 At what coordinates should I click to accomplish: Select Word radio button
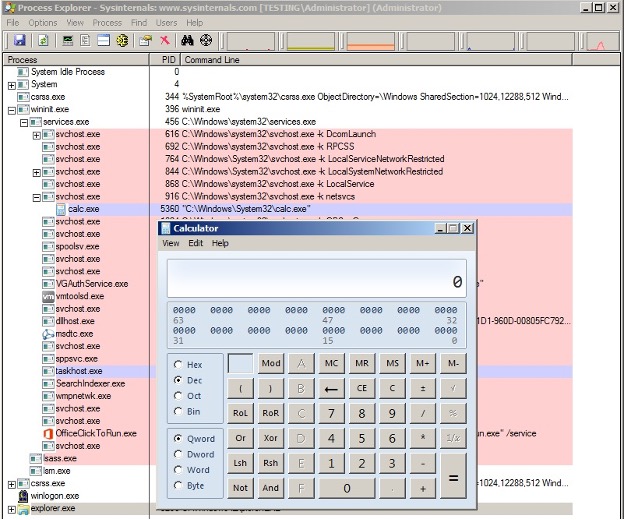tap(178, 469)
